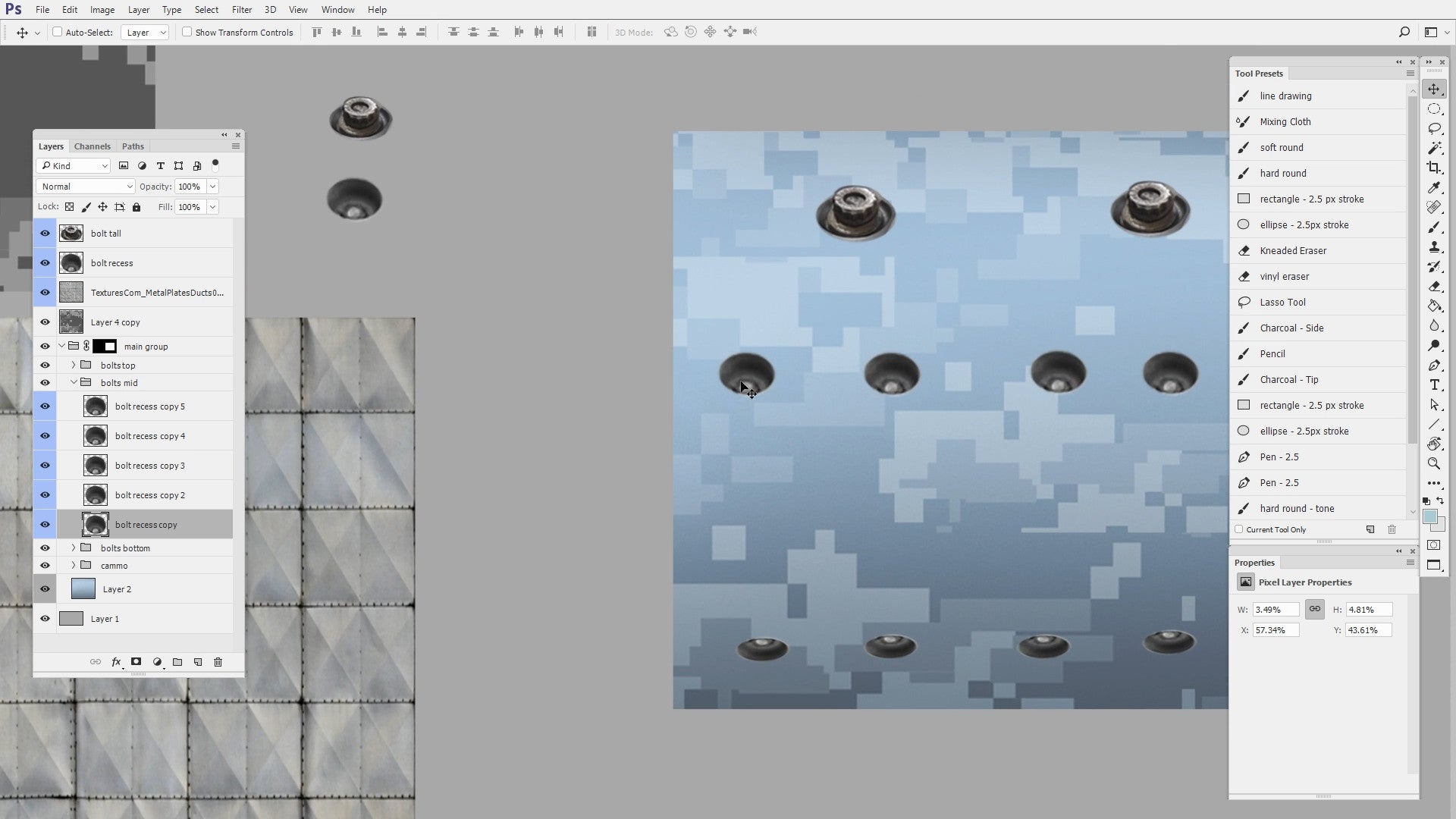The height and width of the screenshot is (819, 1456).
Task: Enable Lock position for the layer
Action: tap(102, 207)
